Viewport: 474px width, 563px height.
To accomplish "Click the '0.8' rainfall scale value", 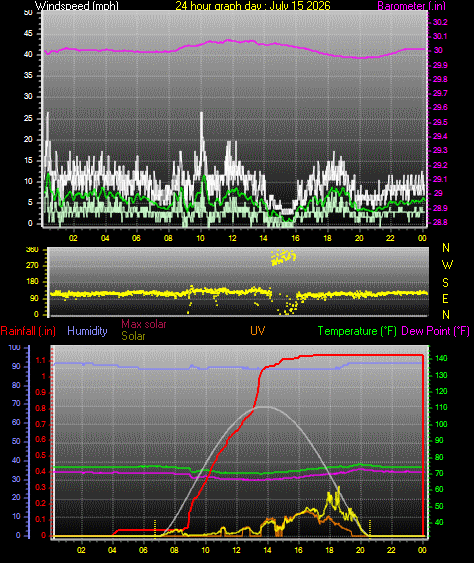I will point(41,408).
